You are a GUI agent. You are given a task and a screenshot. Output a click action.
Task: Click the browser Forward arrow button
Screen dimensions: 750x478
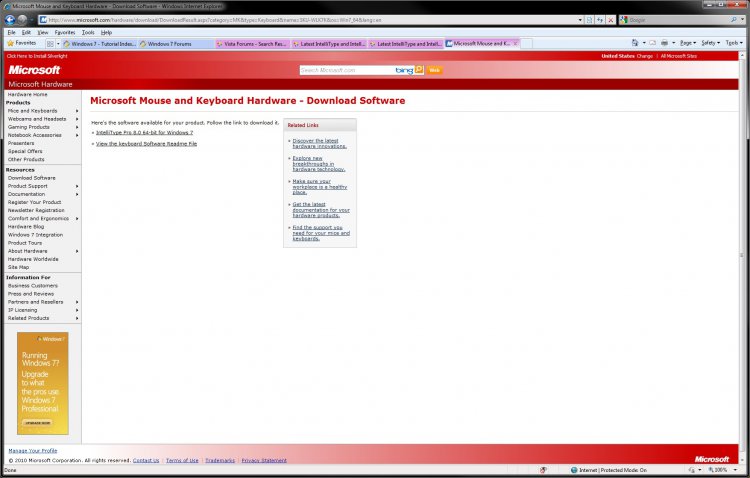coord(22,20)
